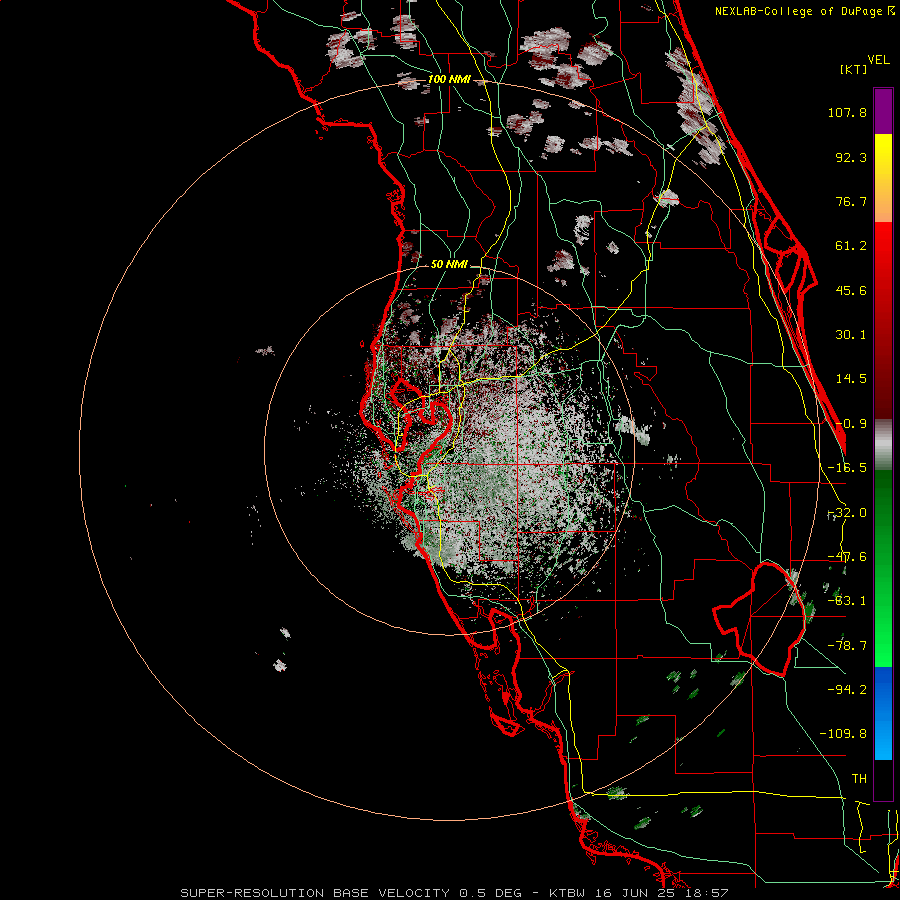The image size is (900, 900).
Task: Click the -94.2 legend value
Action: tap(847, 689)
